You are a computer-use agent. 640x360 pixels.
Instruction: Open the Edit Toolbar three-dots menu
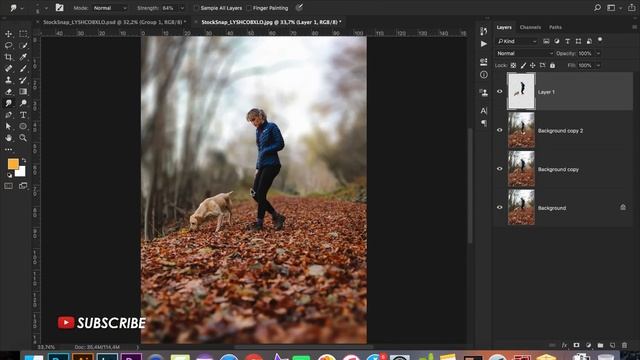[x=9, y=150]
